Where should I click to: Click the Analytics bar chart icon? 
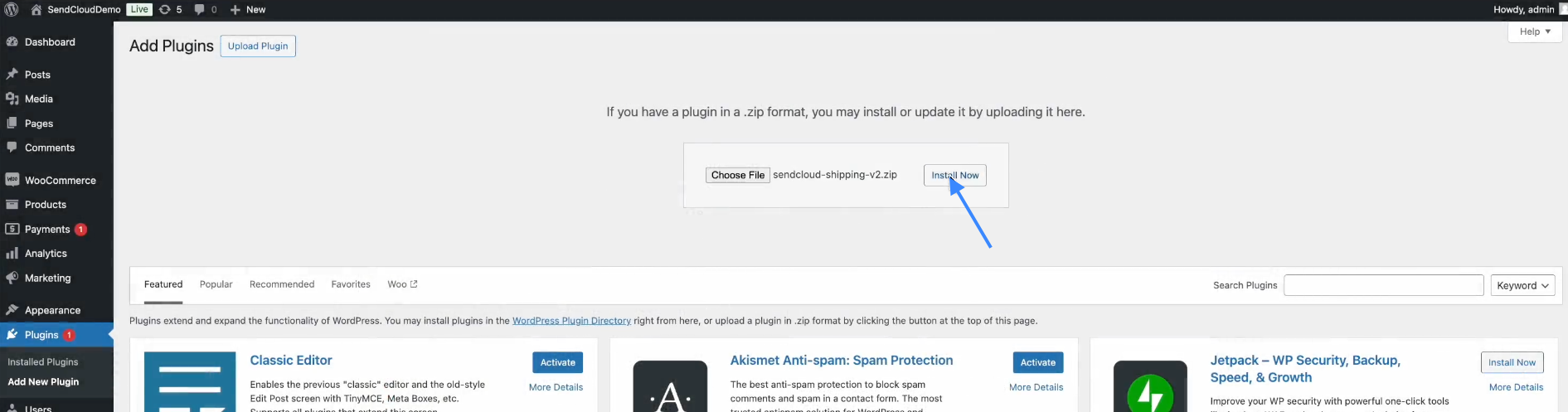[12, 254]
